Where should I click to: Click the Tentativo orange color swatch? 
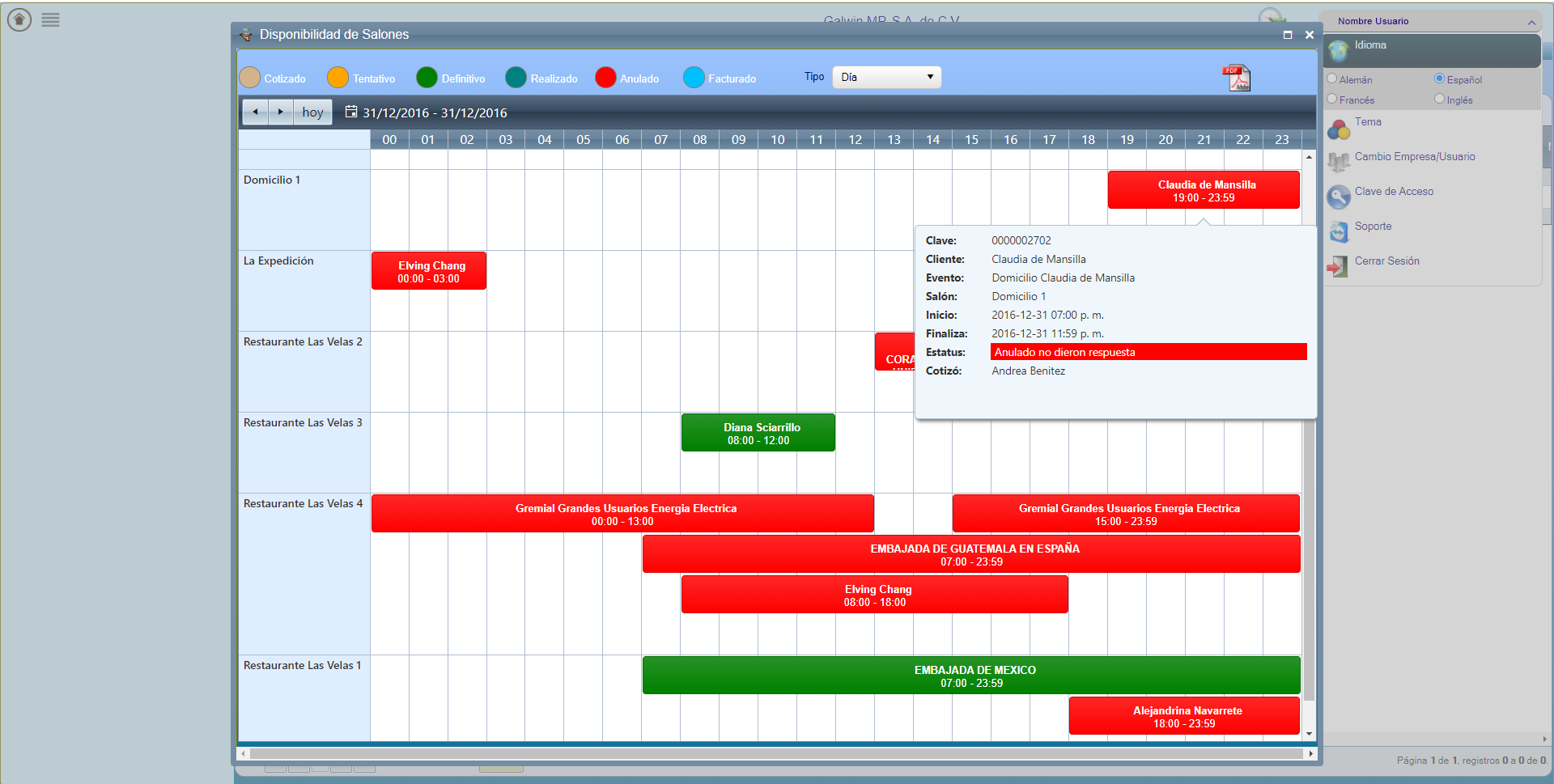pyautogui.click(x=338, y=78)
